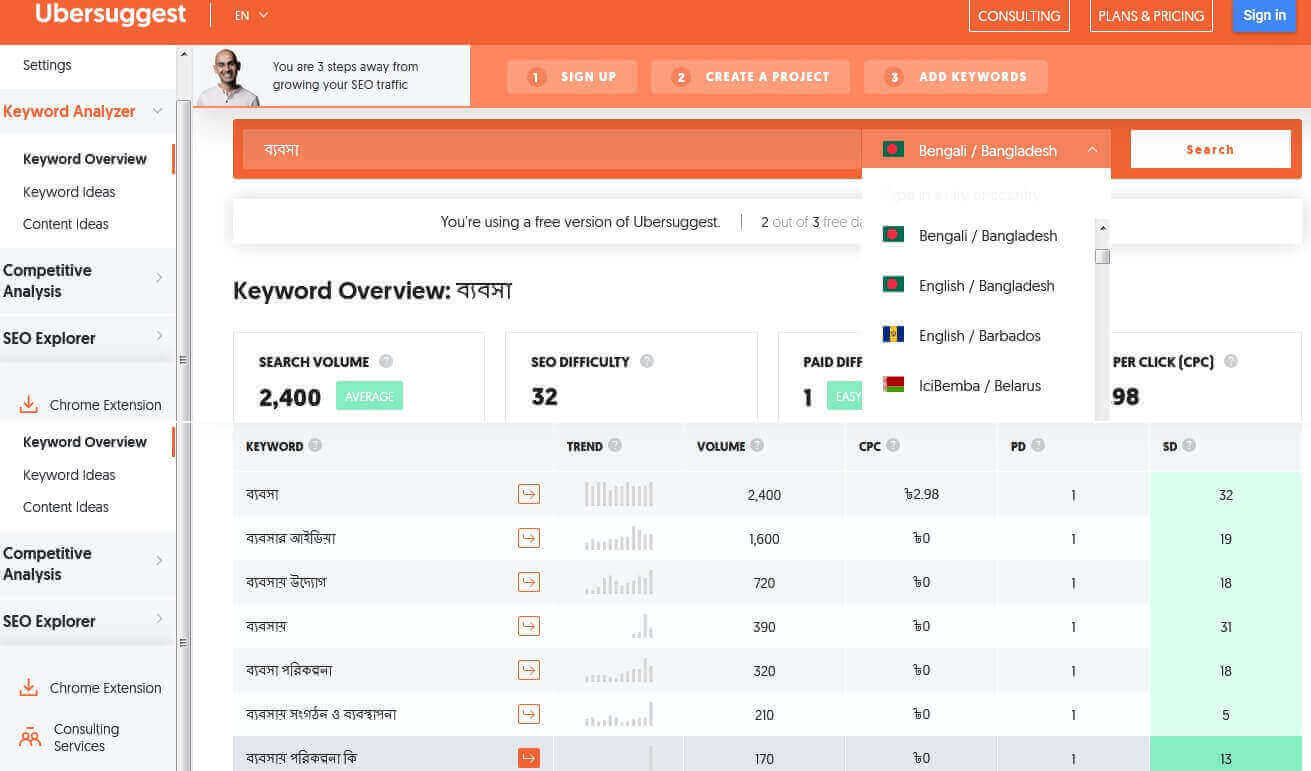
Task: Click help icon beside CPC column header
Action: pyautogui.click(x=893, y=446)
